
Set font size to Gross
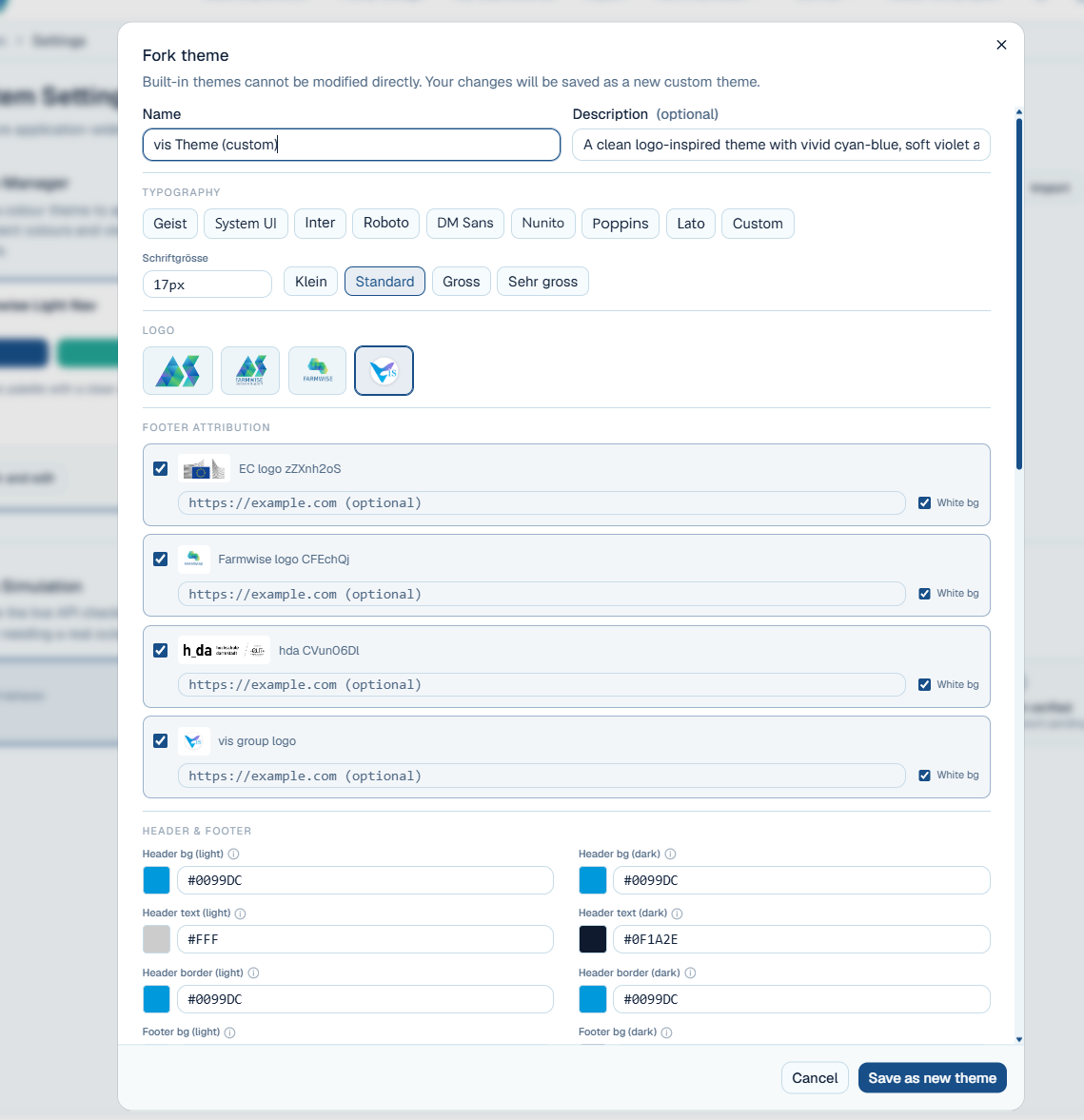(461, 282)
